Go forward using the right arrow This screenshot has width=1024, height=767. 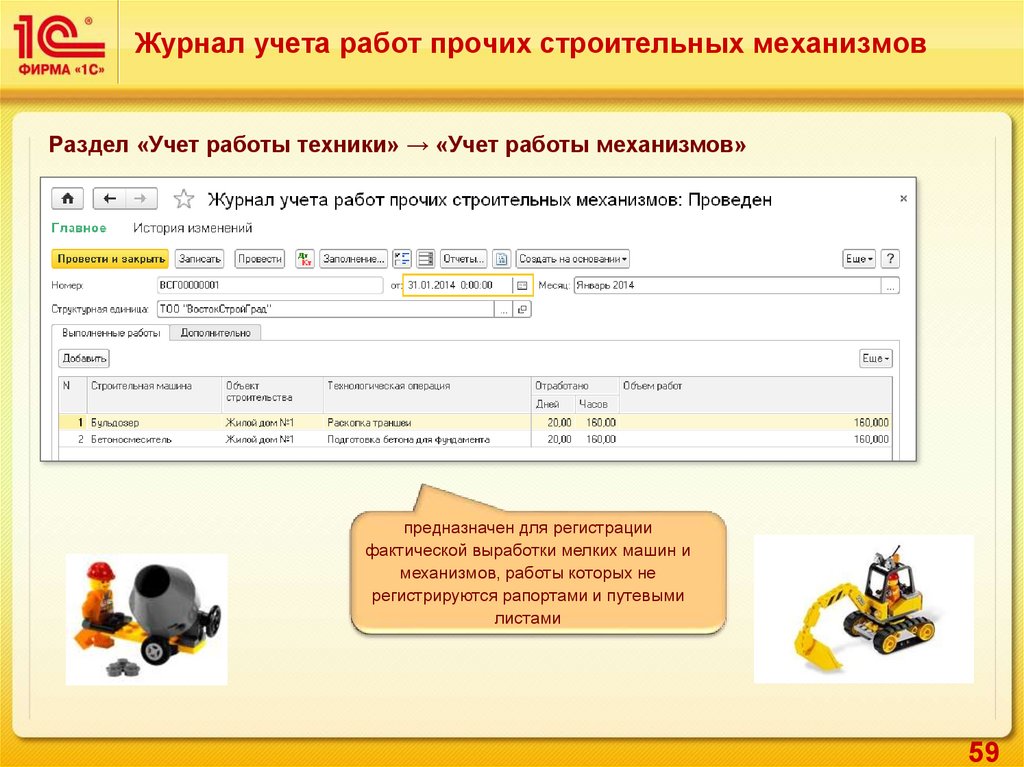click(141, 199)
